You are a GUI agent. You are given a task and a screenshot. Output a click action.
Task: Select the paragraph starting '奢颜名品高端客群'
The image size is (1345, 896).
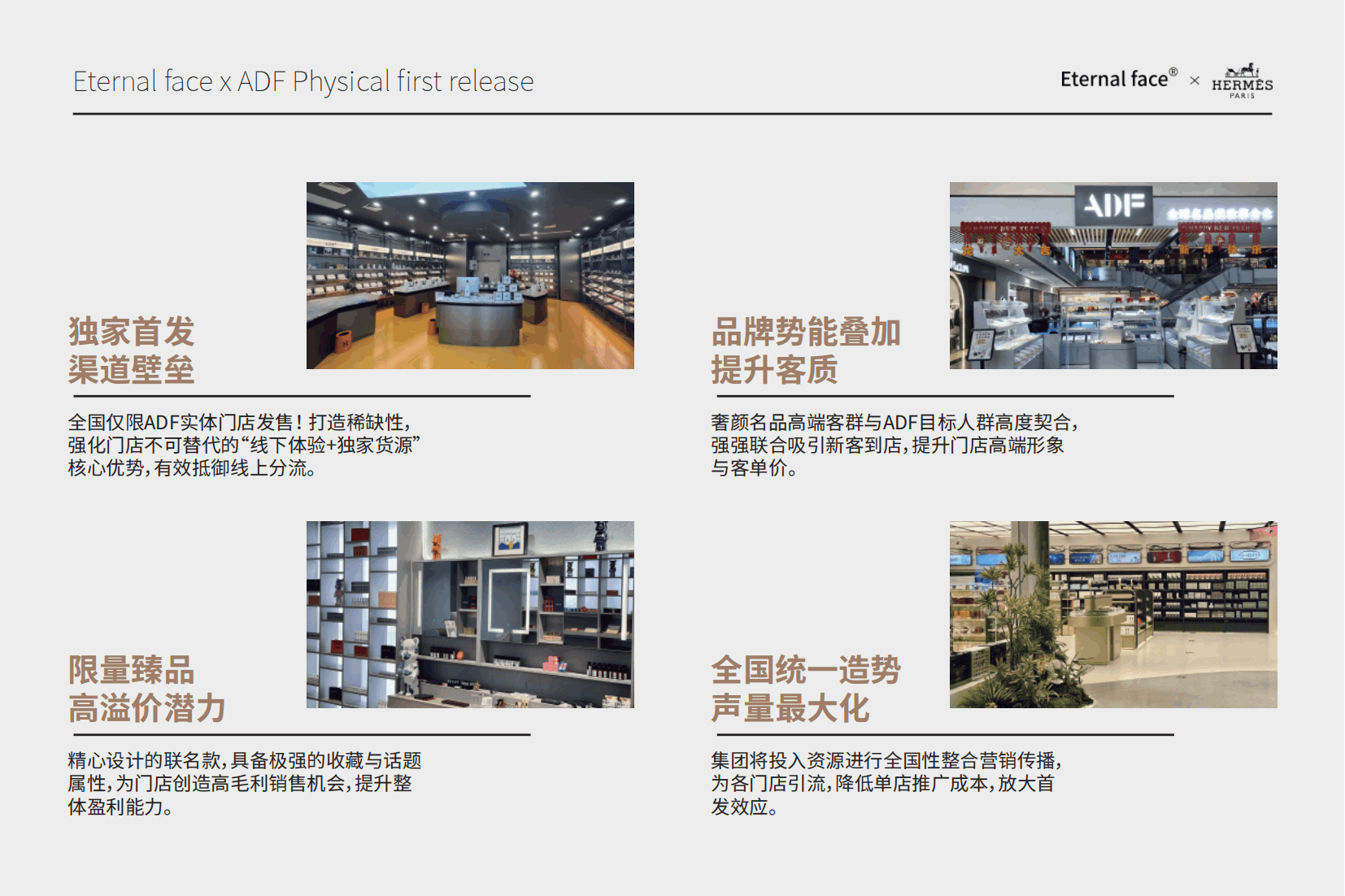pyautogui.click(x=894, y=445)
